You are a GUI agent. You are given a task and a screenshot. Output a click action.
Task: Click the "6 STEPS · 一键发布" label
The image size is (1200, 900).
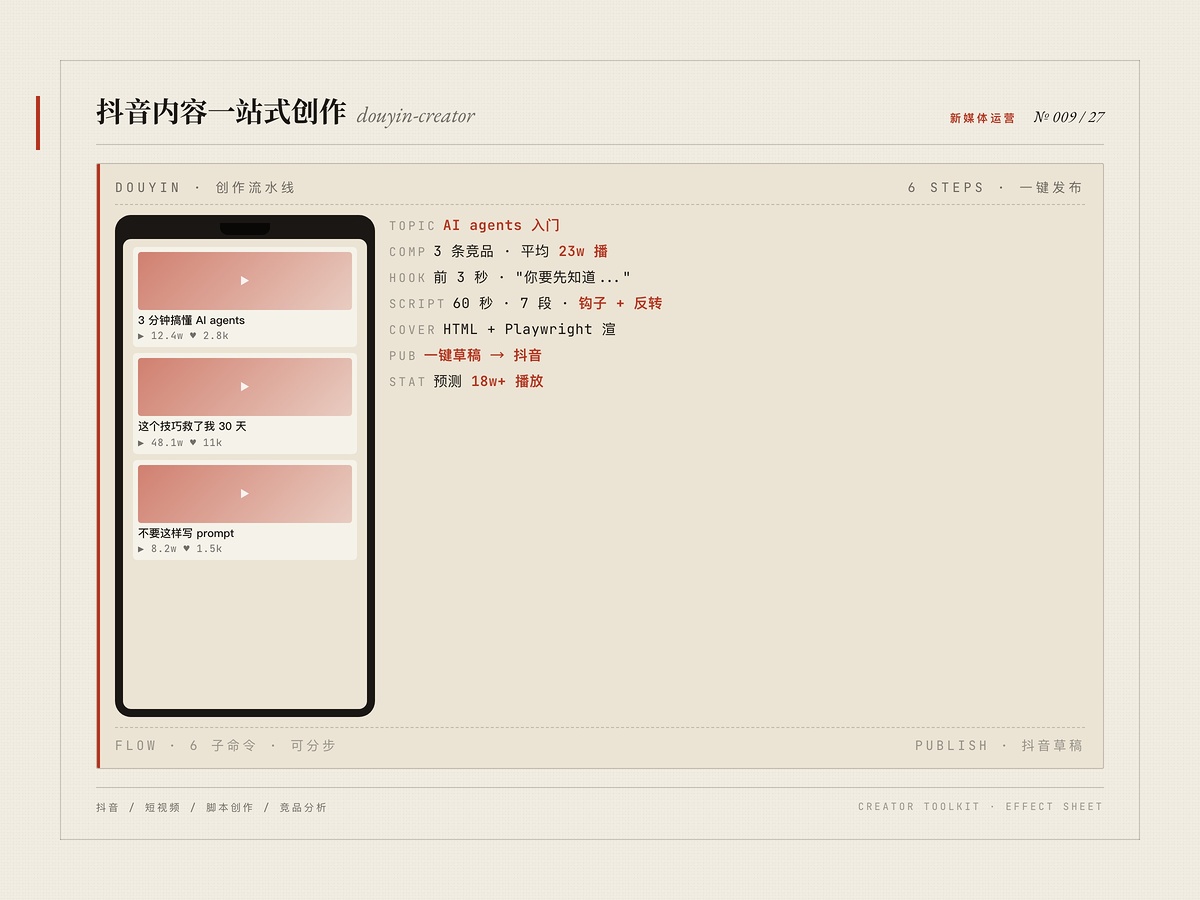click(995, 187)
